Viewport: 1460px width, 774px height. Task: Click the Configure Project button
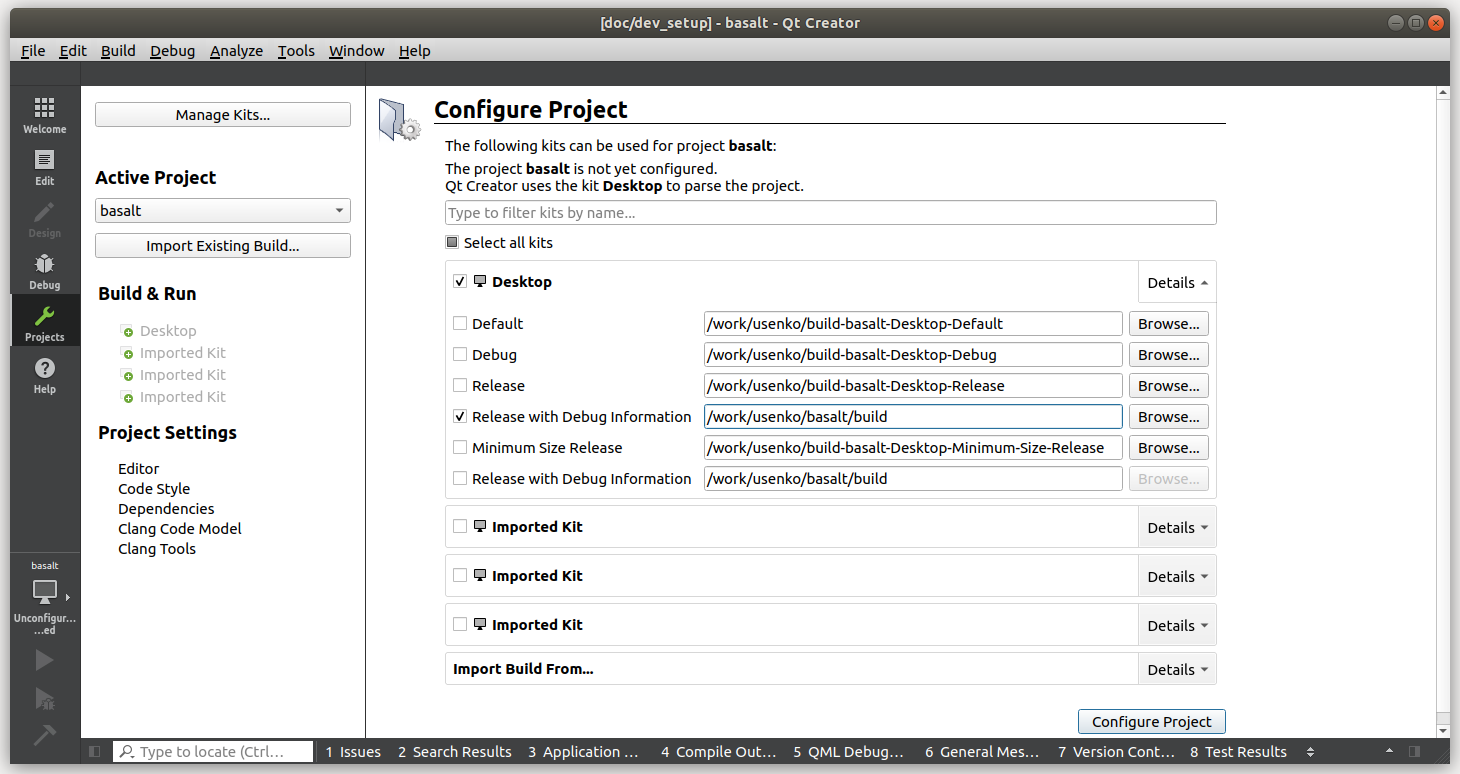tap(1151, 721)
